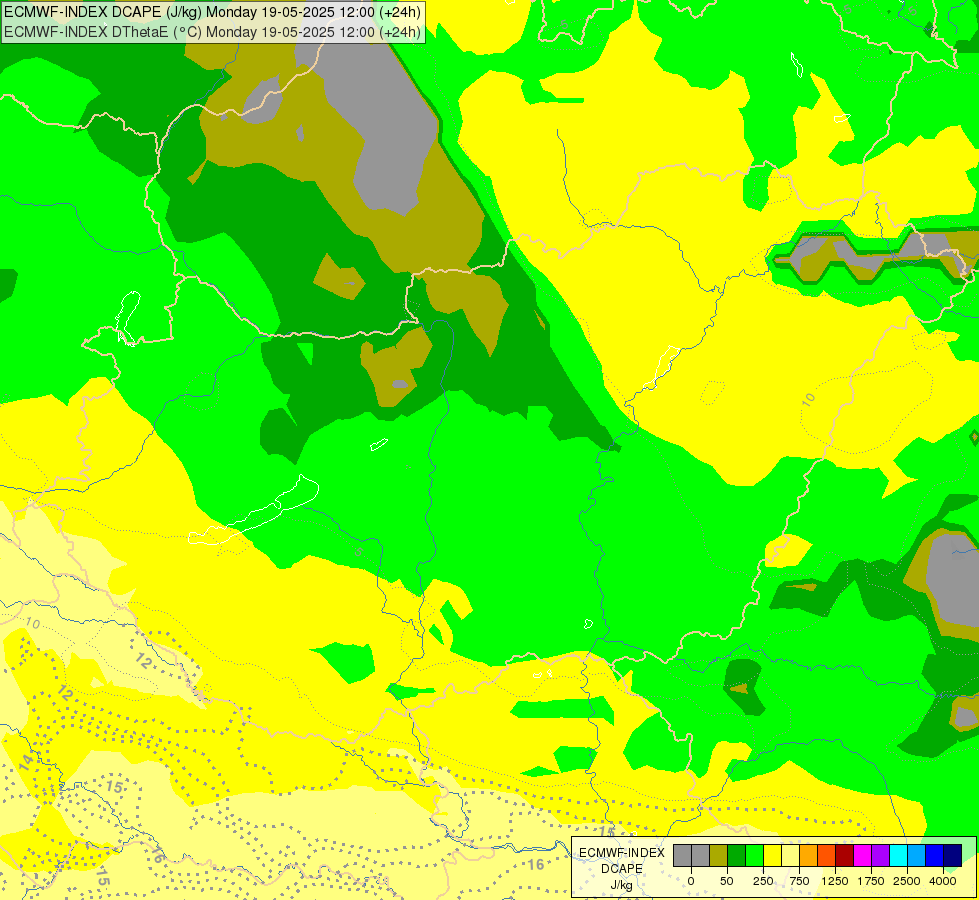This screenshot has width=979, height=900.
Task: Select the gray legend swatch right of 0 tick
Action: 701,856
